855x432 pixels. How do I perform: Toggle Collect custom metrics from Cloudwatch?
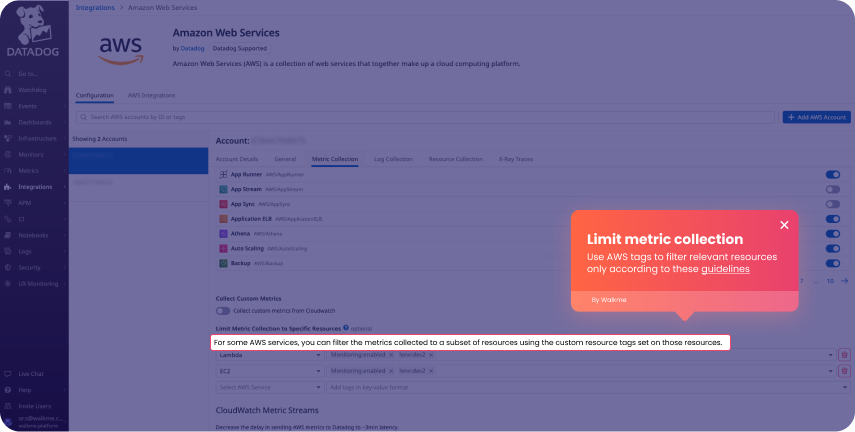[223, 310]
